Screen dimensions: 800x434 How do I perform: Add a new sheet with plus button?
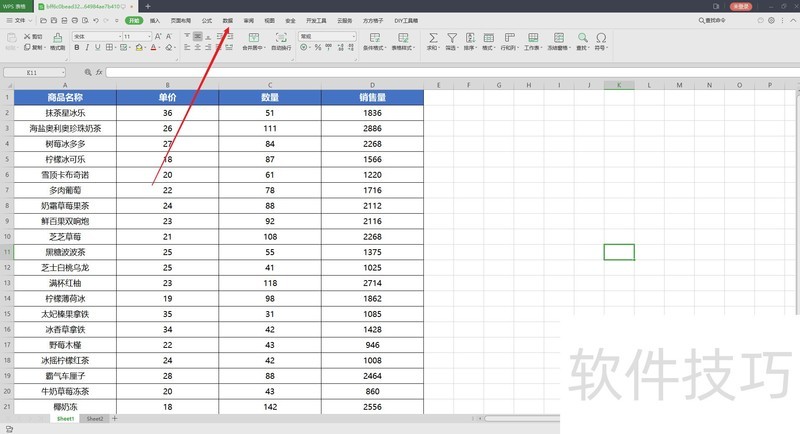(x=115, y=419)
